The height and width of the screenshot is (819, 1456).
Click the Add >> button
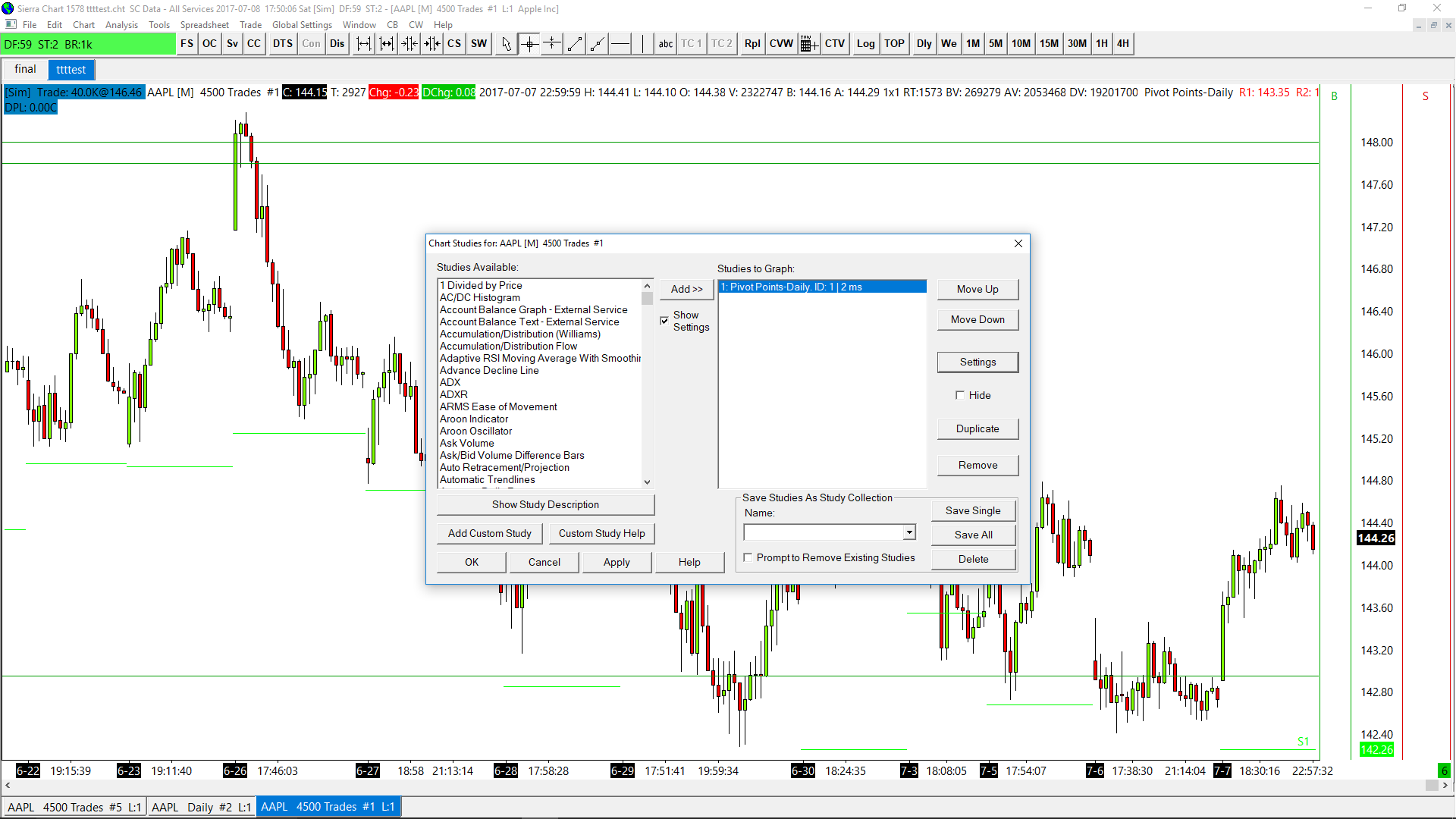tap(686, 289)
